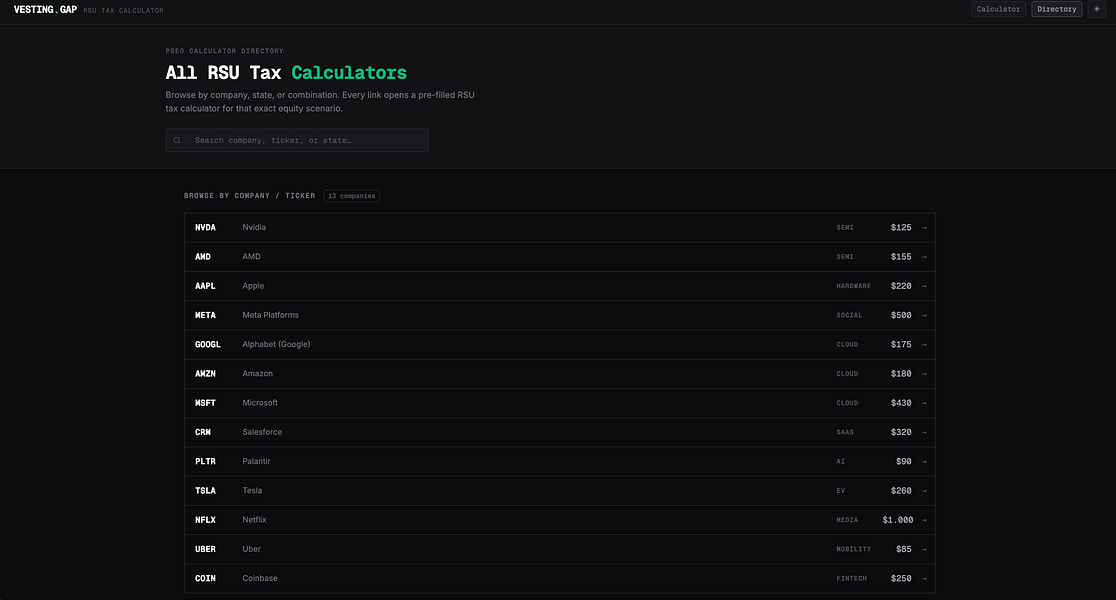Click the $90 price for PLTR
Viewport: 1116px width, 600px height.
[904, 461]
